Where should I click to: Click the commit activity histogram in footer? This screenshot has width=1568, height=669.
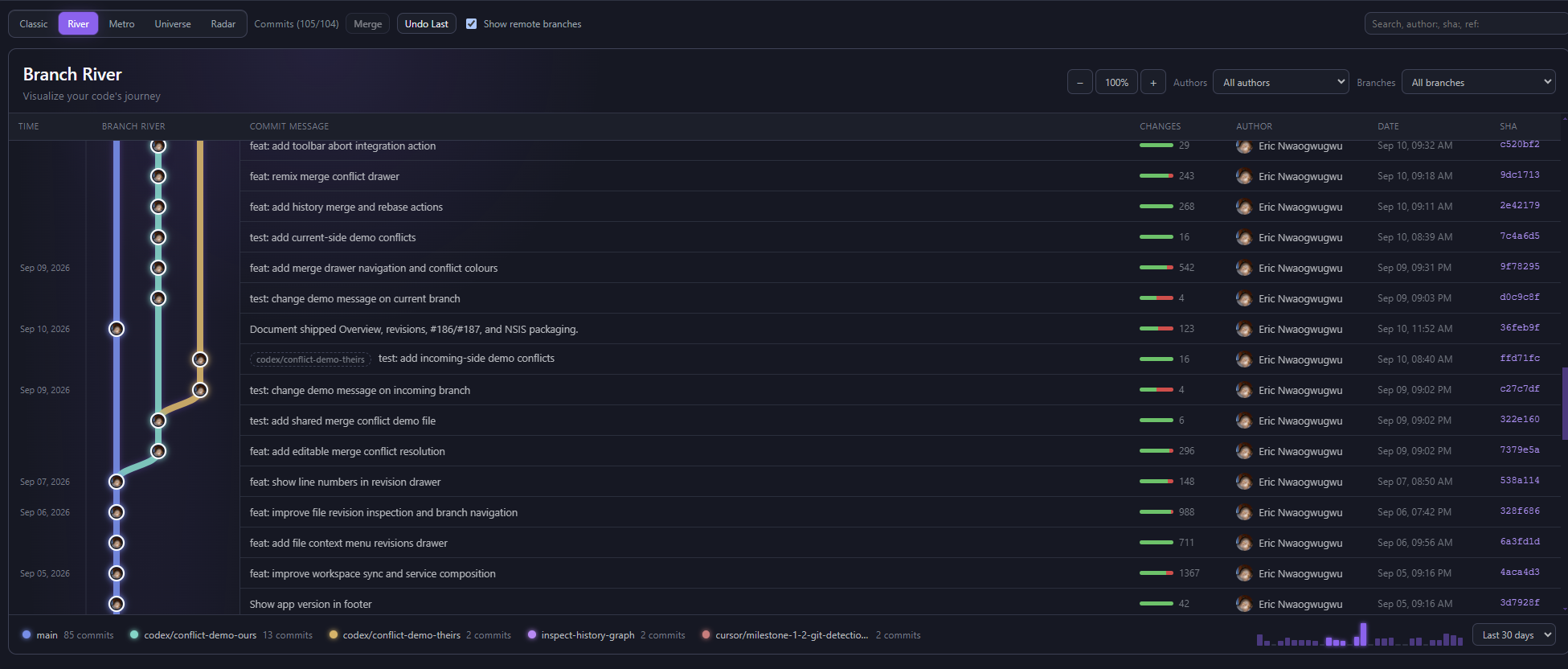1360,634
